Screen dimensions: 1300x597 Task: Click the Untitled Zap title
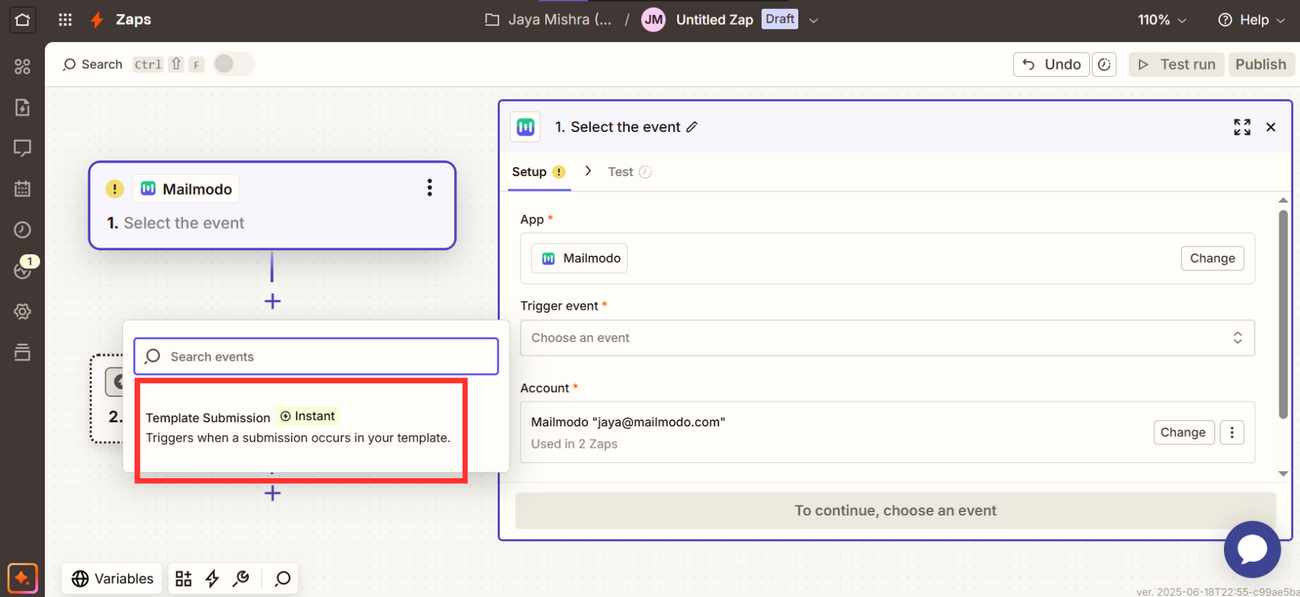[x=714, y=20]
